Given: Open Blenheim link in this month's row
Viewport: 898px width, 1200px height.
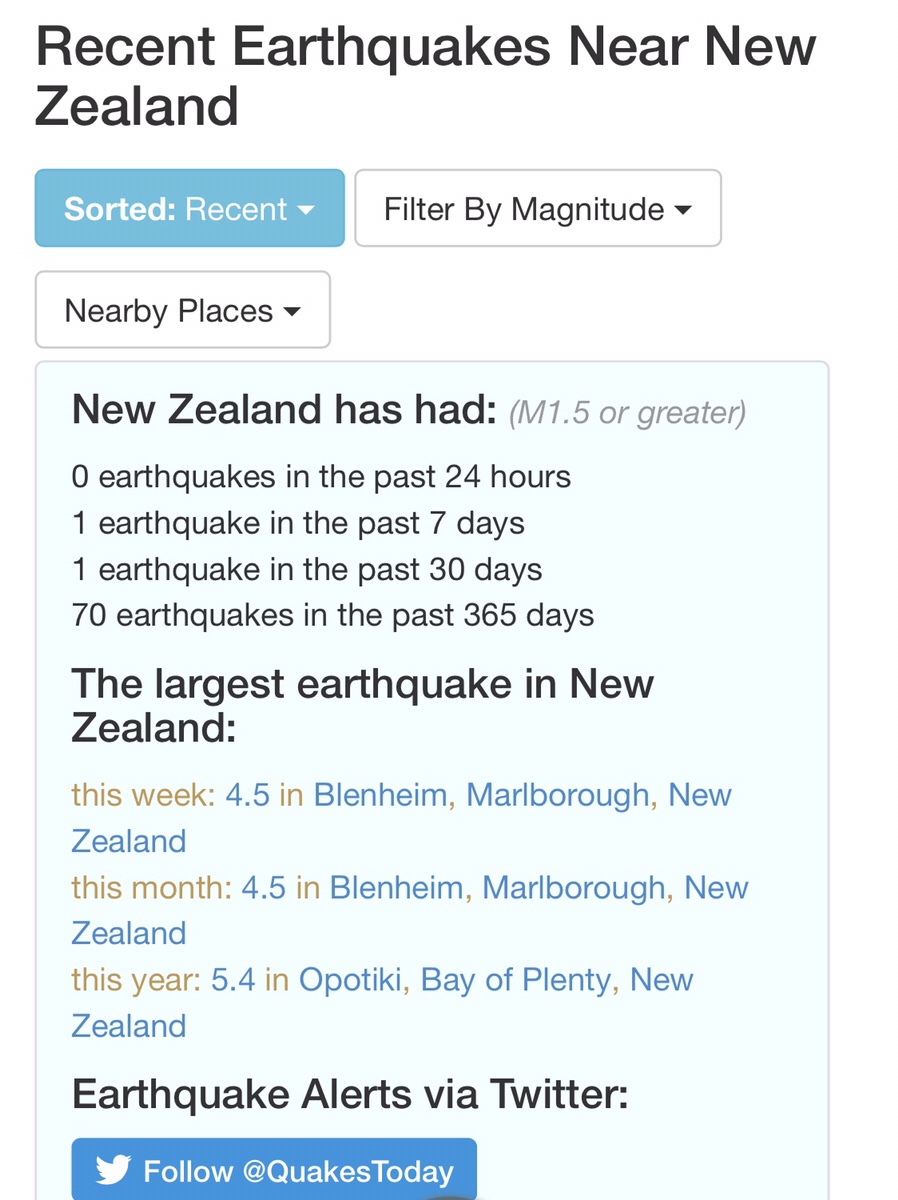Looking at the screenshot, I should (396, 888).
